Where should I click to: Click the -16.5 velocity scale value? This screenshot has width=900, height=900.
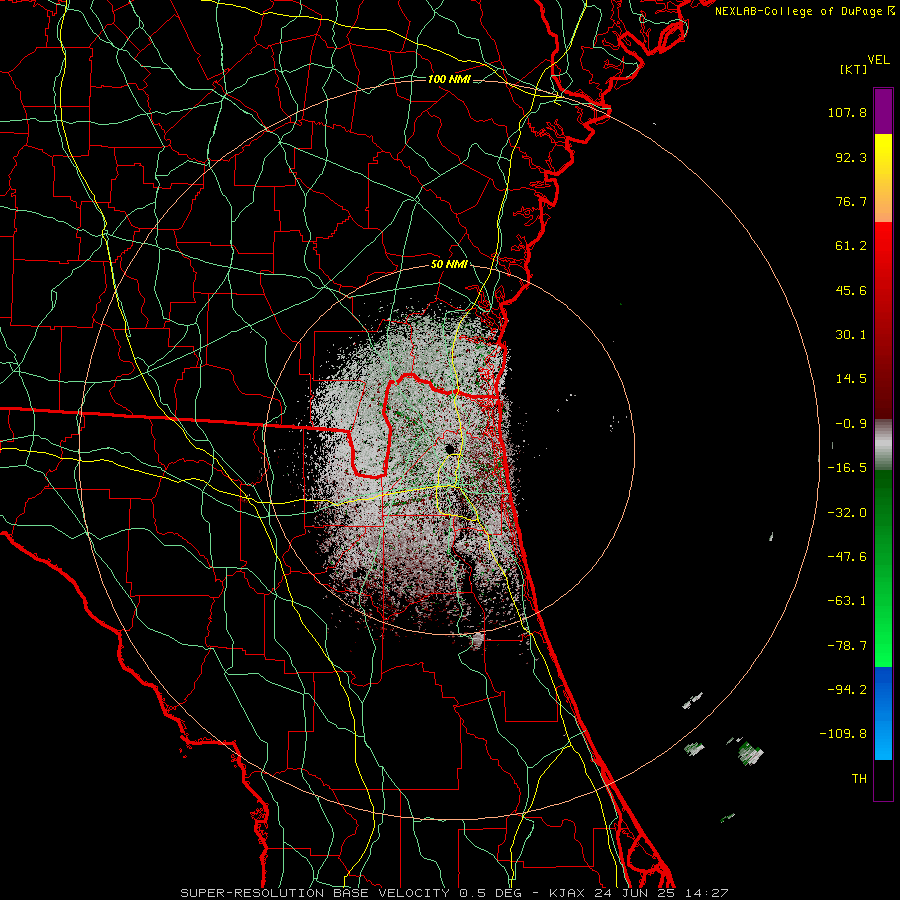[x=847, y=468]
